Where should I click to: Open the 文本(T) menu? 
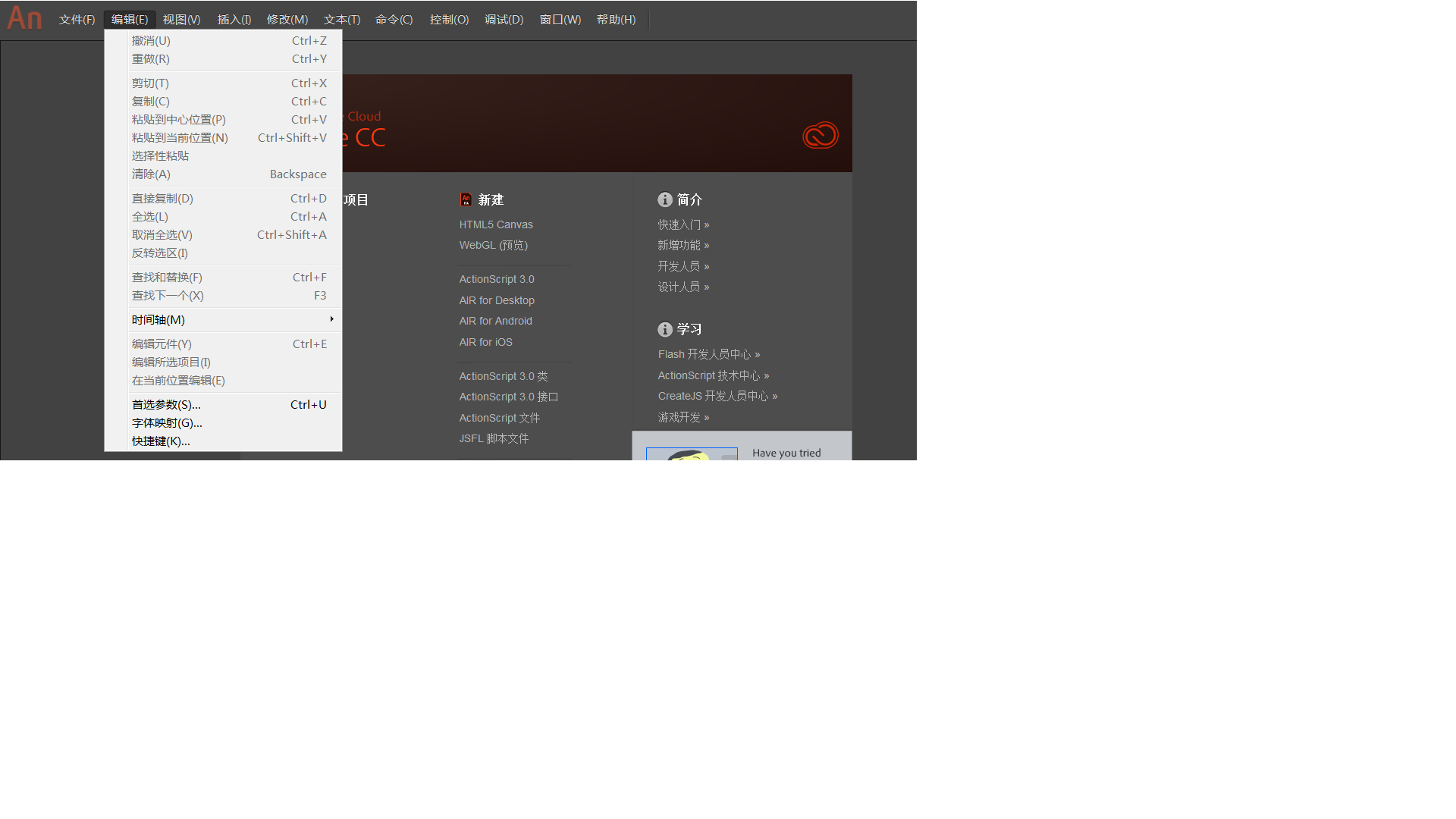point(342,20)
